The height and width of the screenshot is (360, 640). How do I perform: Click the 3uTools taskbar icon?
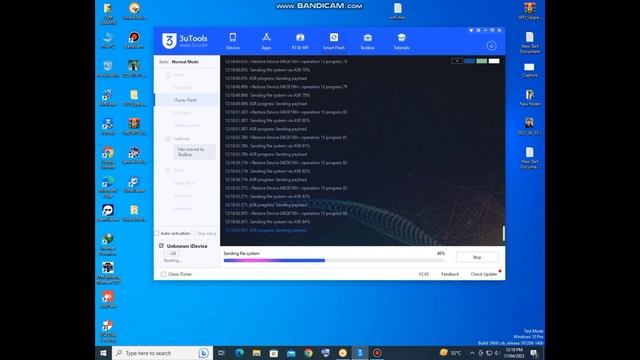360,353
